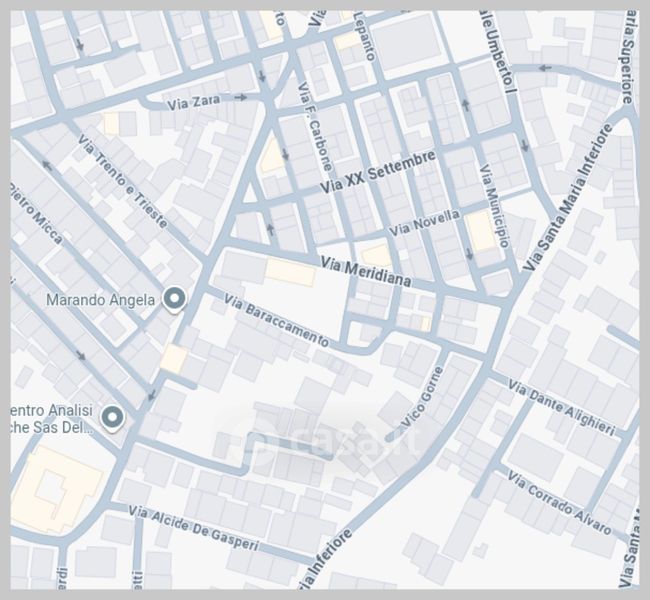Open the Marando Angela place label
The image size is (650, 600).
(x=100, y=299)
